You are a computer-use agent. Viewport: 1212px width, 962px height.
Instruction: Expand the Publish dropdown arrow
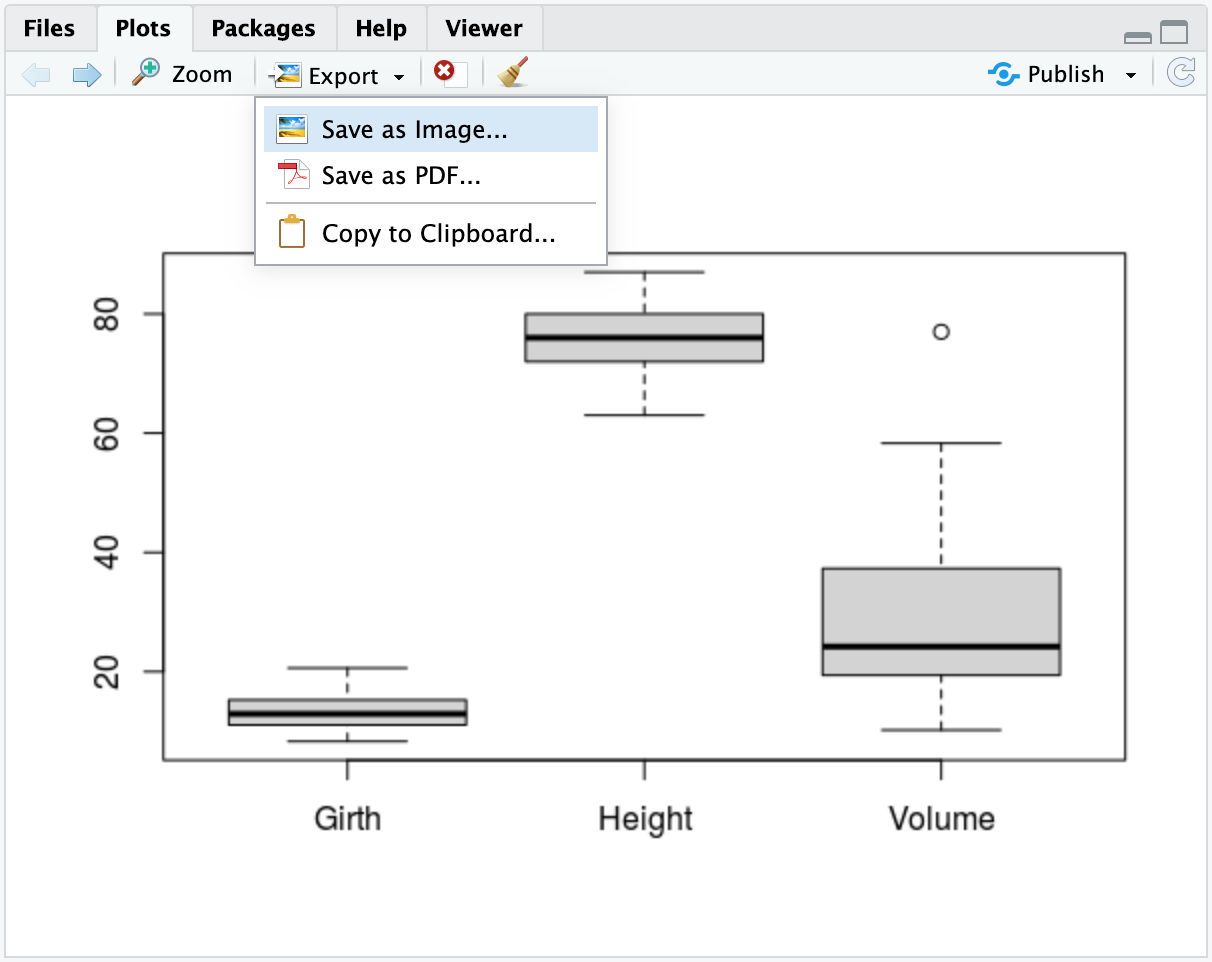(1131, 76)
